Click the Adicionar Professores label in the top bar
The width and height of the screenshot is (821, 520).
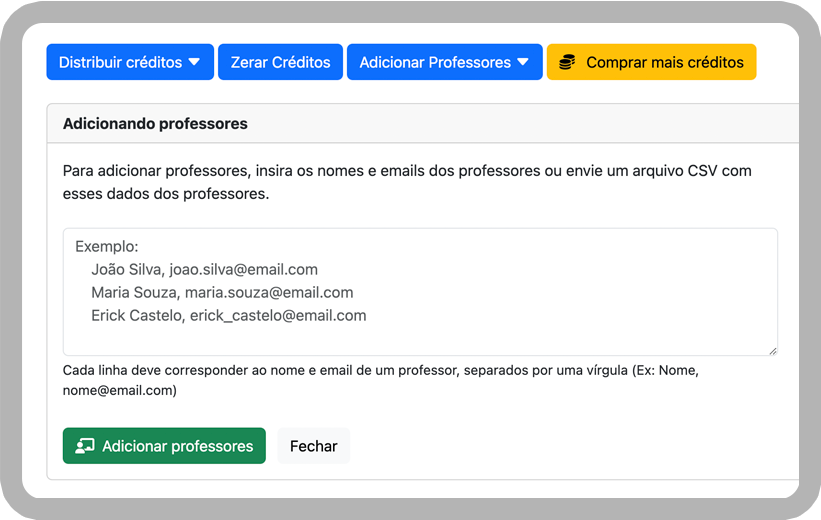[434, 62]
